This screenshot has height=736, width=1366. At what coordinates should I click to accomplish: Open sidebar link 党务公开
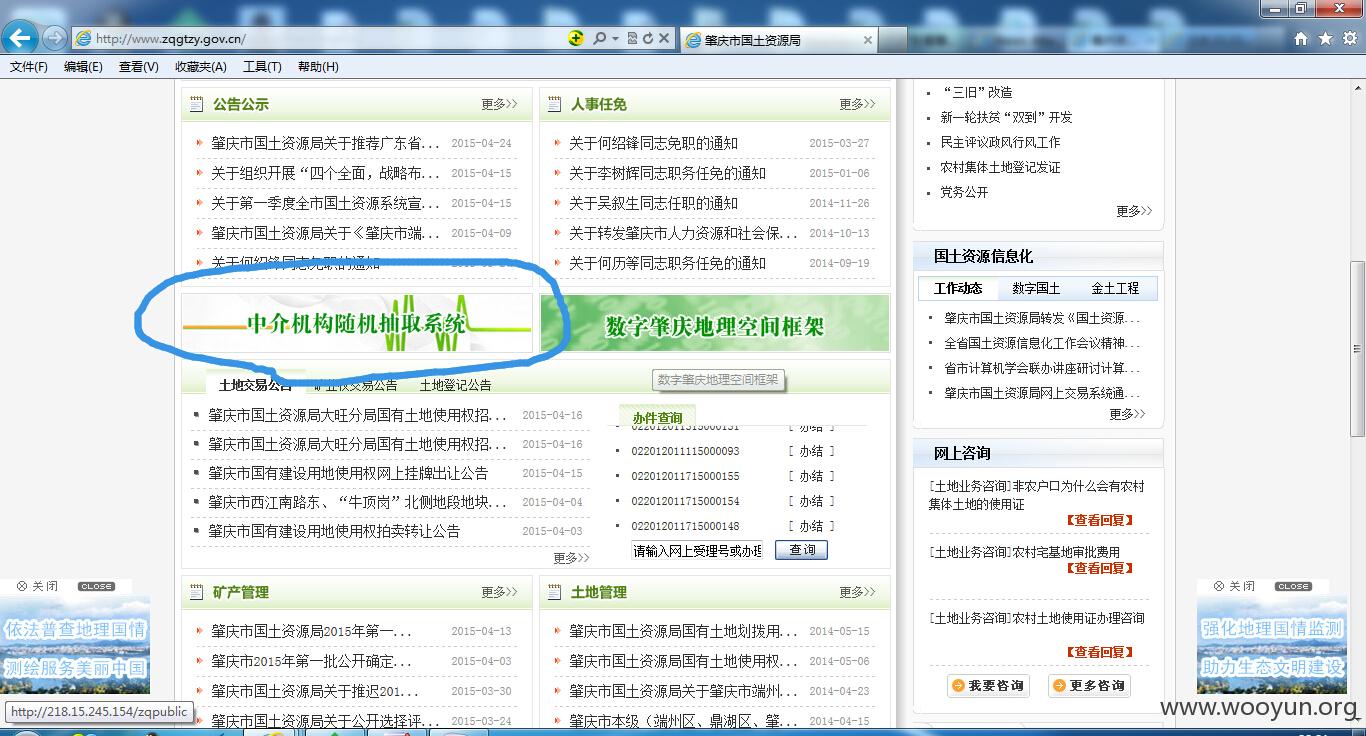click(x=964, y=192)
